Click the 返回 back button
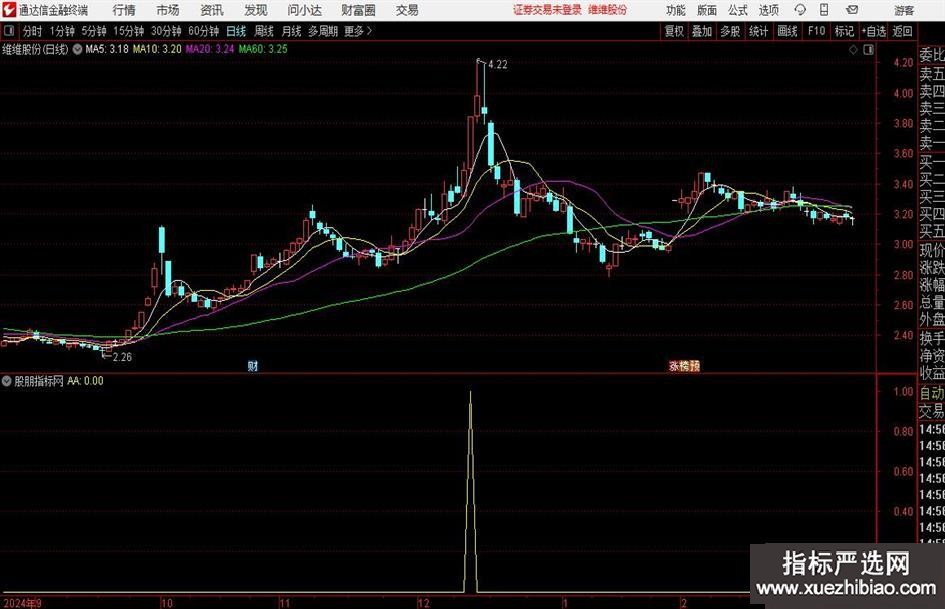Screen dimensions: 945x609 pyautogui.click(x=902, y=31)
